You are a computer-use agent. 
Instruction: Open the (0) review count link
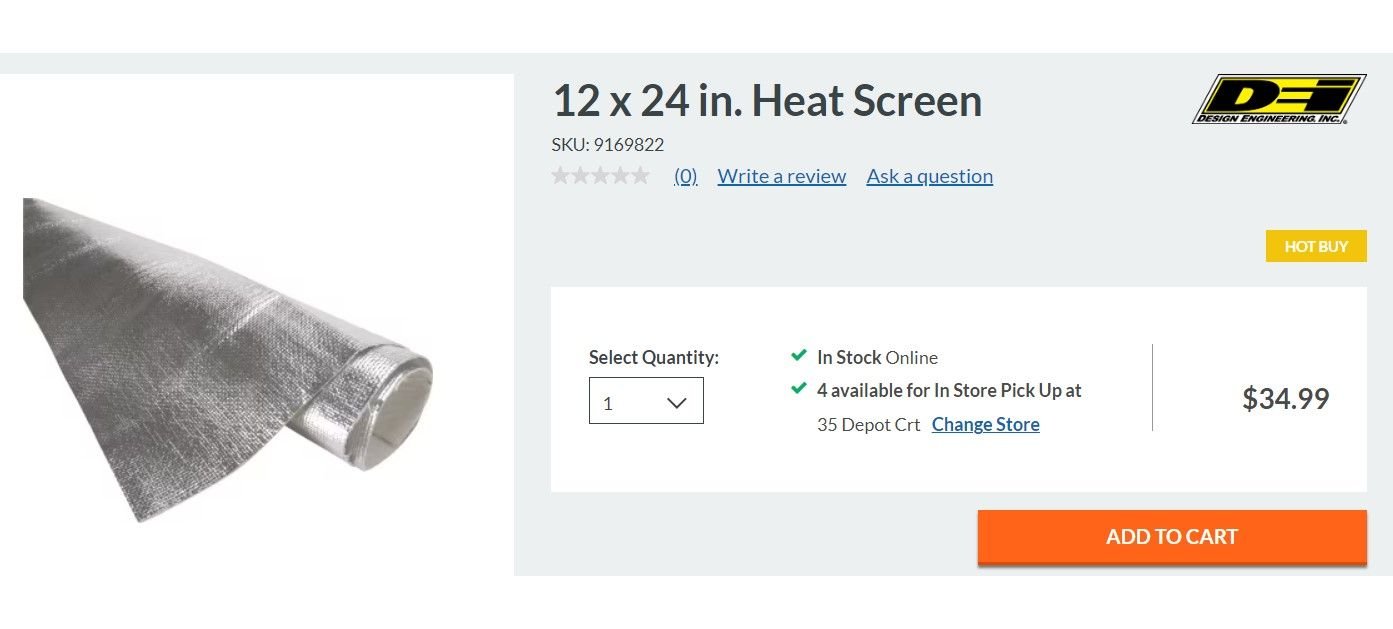[x=685, y=177]
